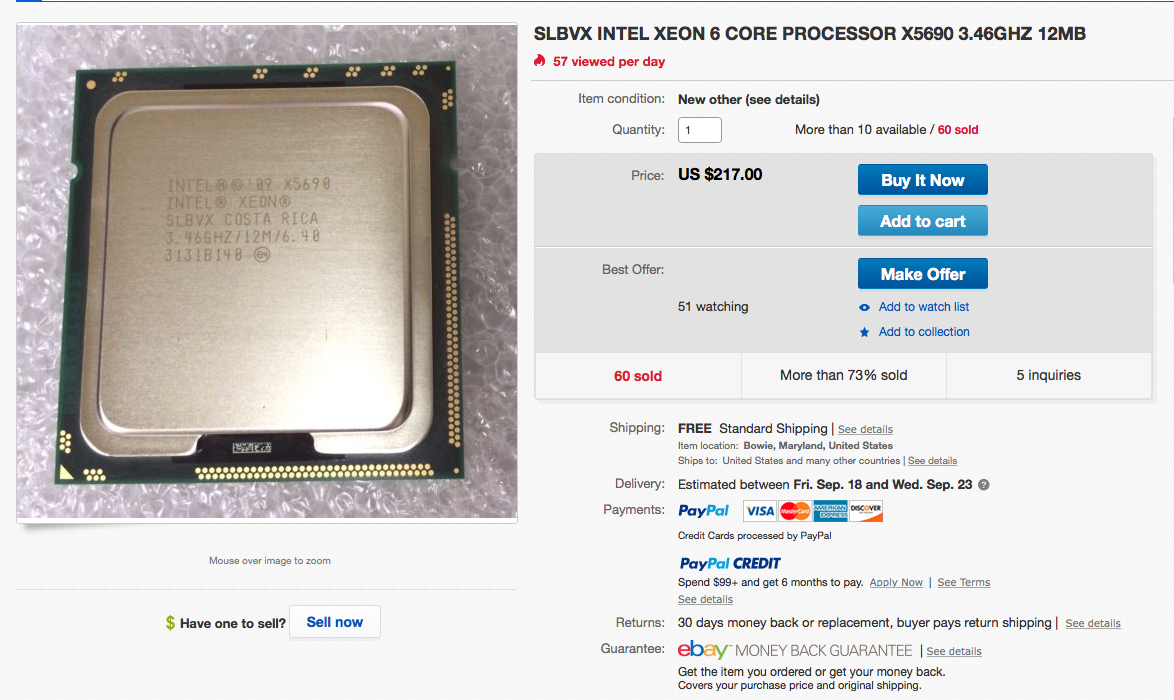Image resolution: width=1174 pixels, height=700 pixels.
Task: Click Apply Now for PayPal Credit
Action: [896, 582]
